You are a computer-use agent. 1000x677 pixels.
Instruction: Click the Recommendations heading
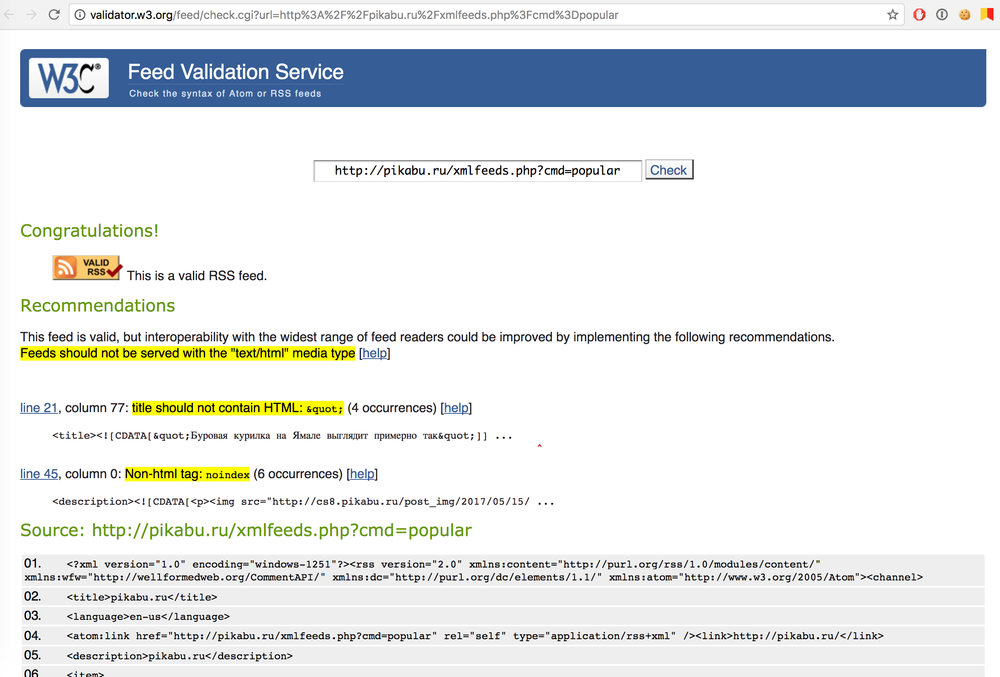[x=98, y=305]
